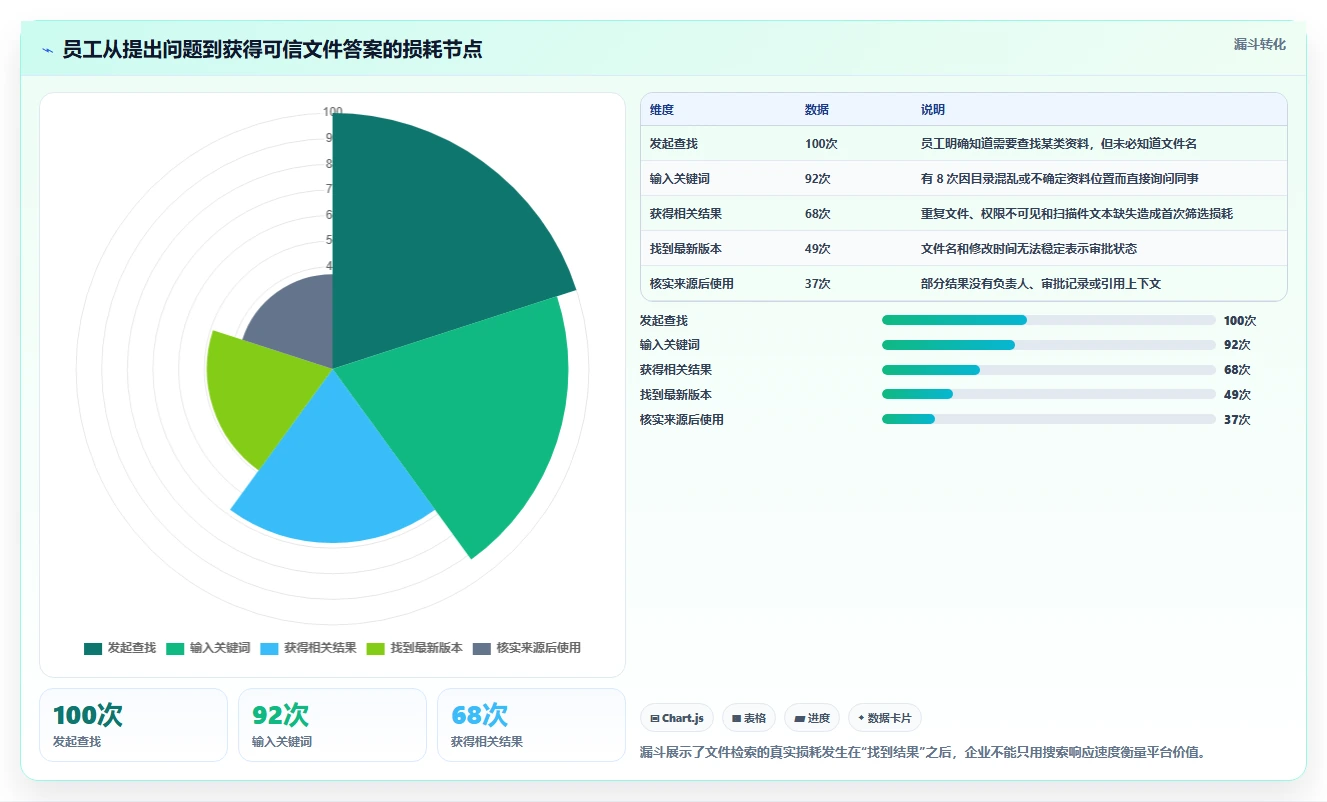The height and width of the screenshot is (802, 1327).
Task: Click the 100 axis label on chart
Action: click(x=333, y=112)
